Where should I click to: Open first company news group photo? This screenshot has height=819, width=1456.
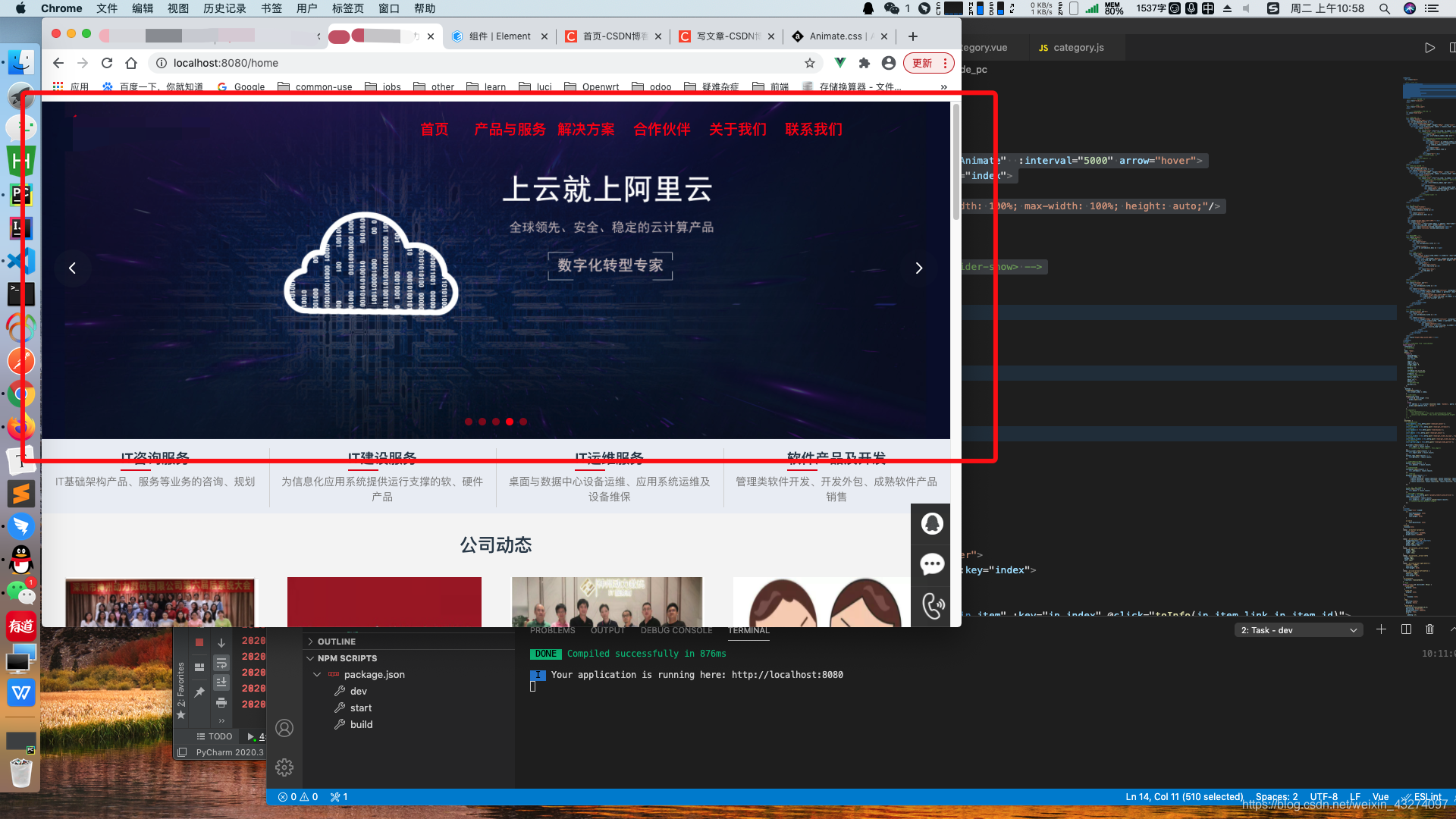tap(160, 603)
